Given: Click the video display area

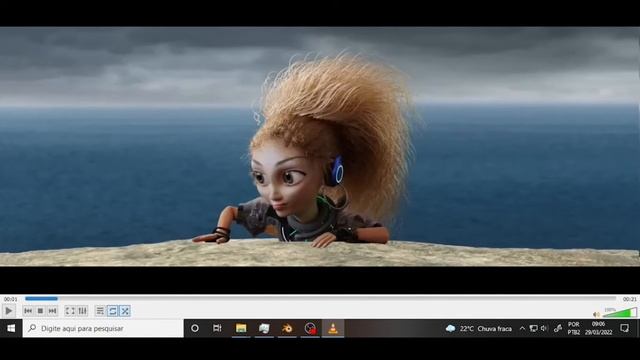Looking at the screenshot, I should (320, 146).
